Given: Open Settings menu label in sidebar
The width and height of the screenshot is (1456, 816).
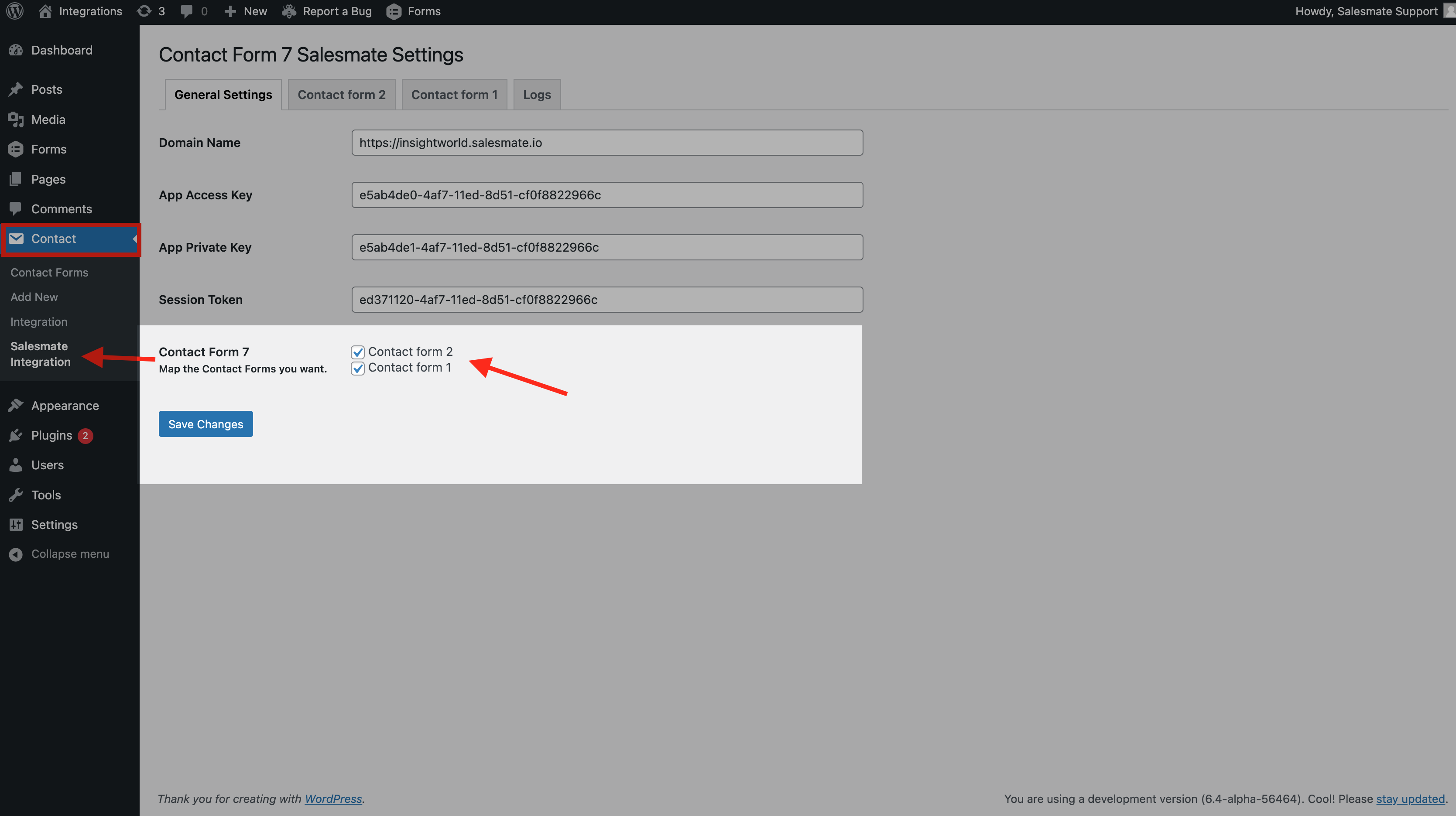Looking at the screenshot, I should 54,524.
